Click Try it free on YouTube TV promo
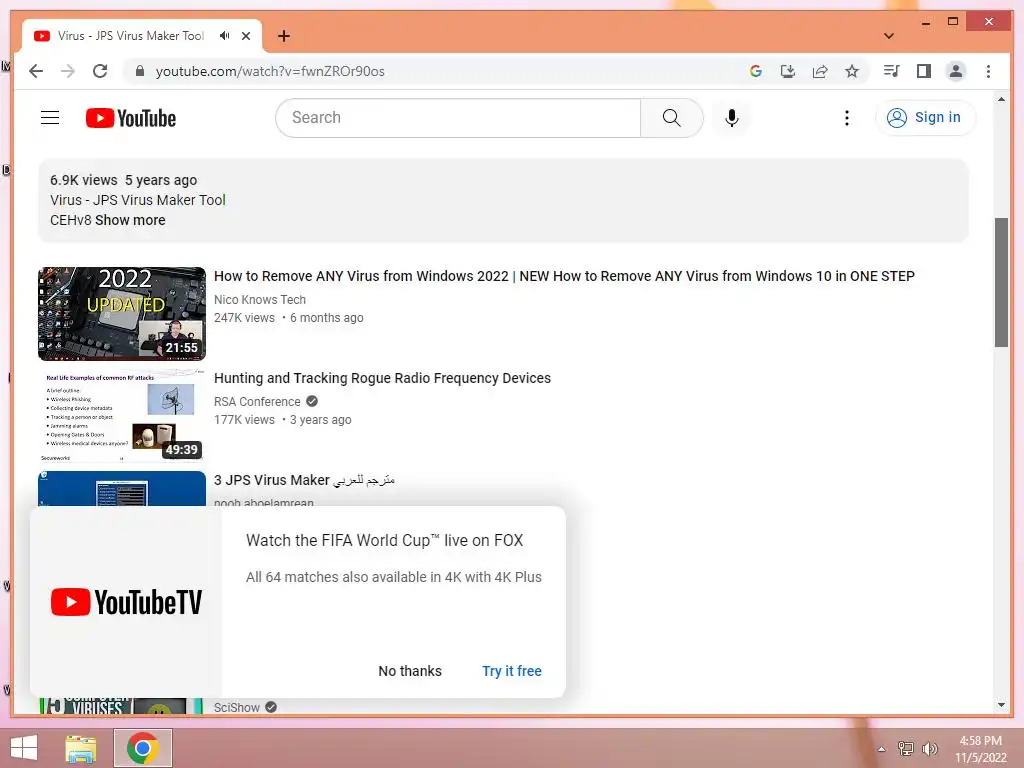 512,671
